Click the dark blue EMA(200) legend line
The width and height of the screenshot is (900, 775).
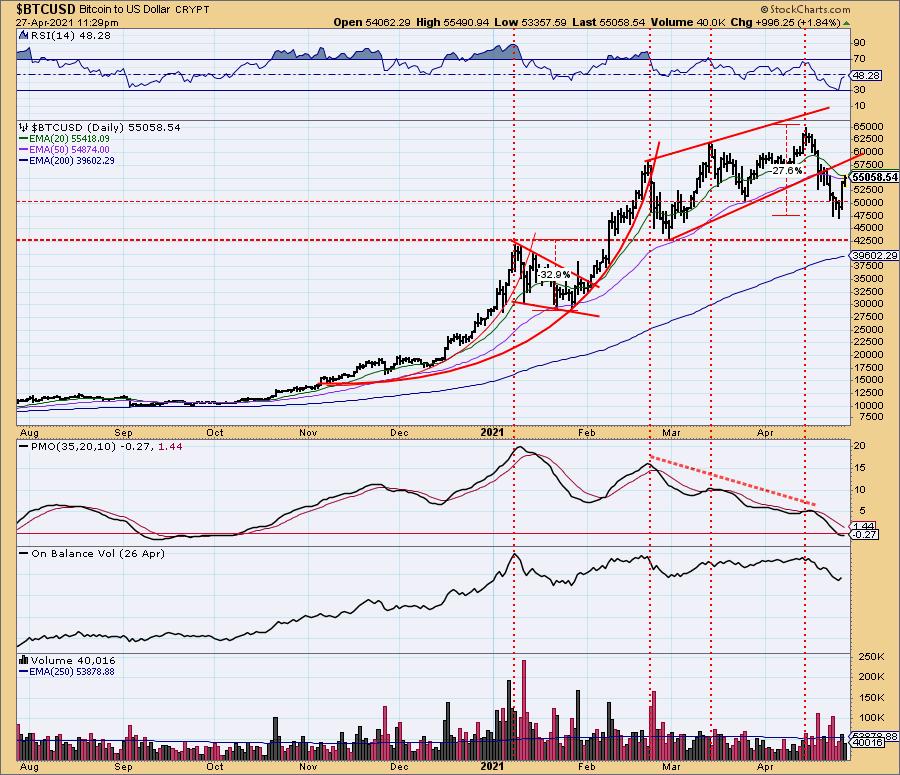coord(24,161)
